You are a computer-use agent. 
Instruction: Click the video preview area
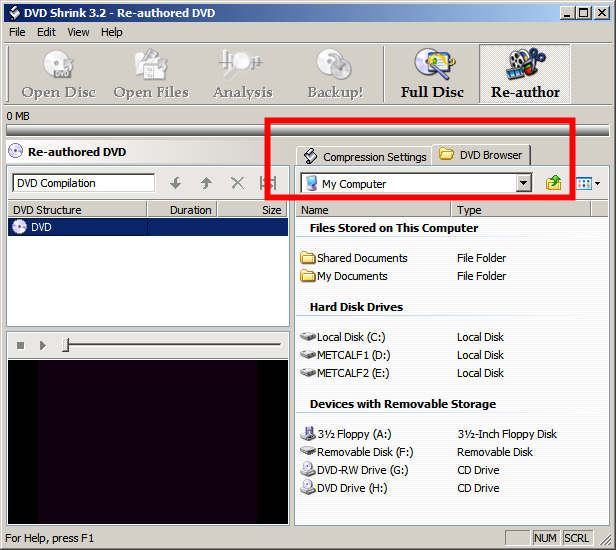click(148, 442)
